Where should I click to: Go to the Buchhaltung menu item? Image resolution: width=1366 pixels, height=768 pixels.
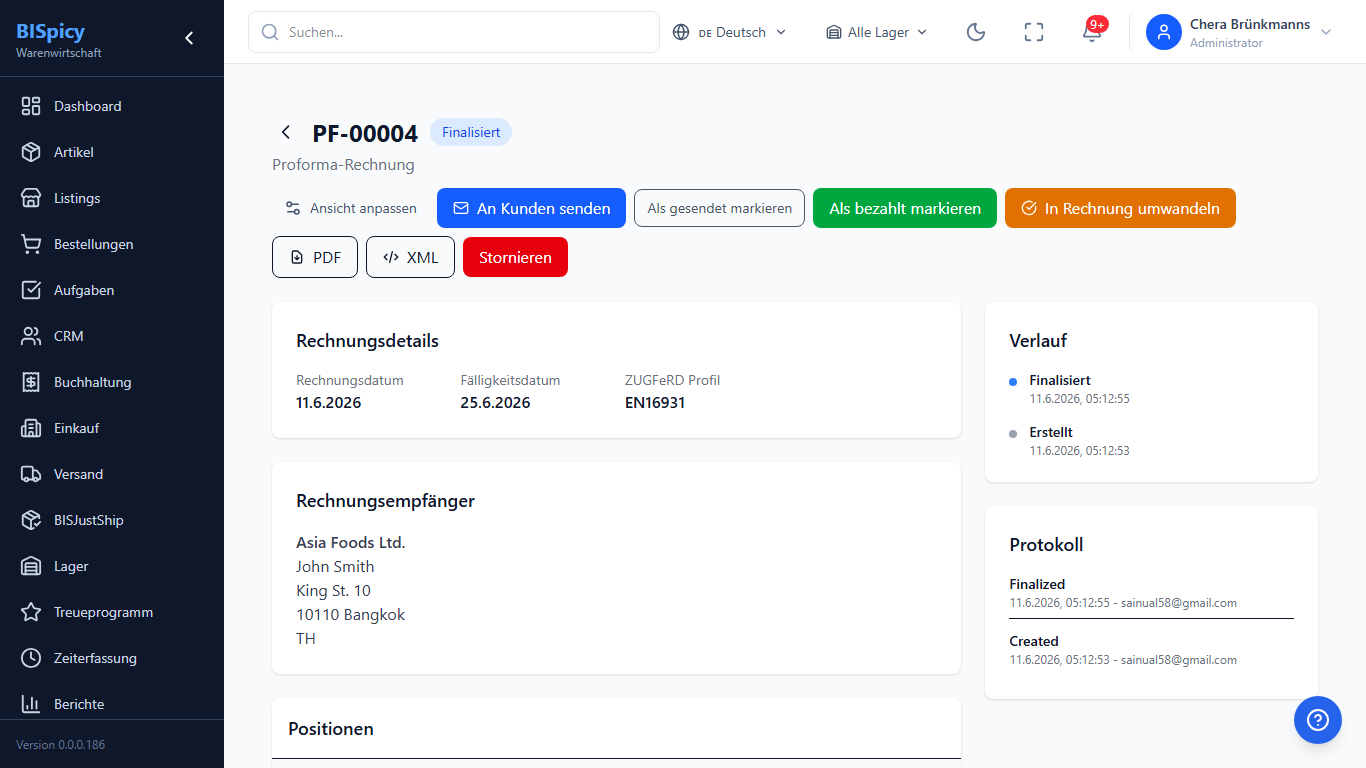tap(112, 382)
